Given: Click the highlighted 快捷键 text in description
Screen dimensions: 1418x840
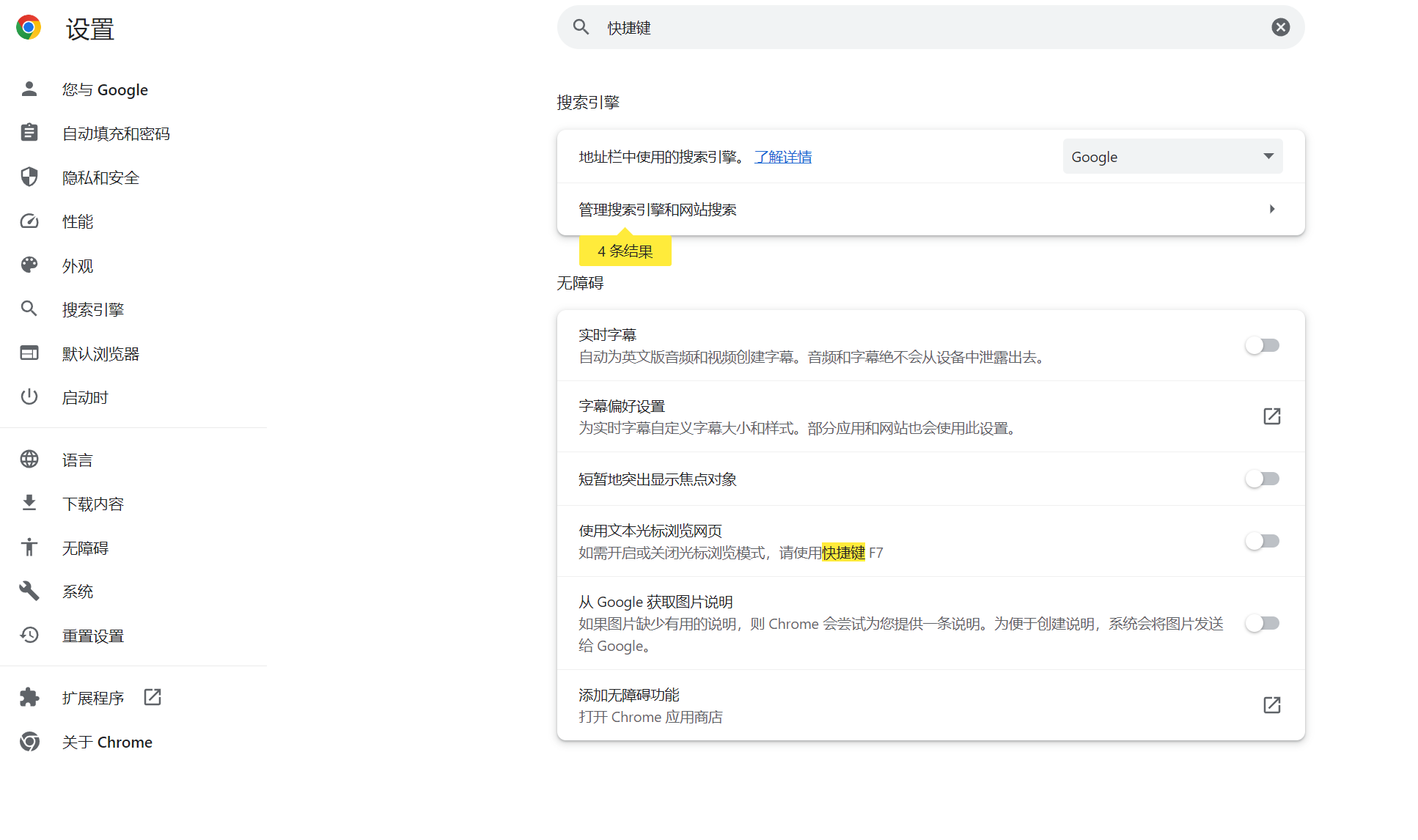Looking at the screenshot, I should (843, 553).
